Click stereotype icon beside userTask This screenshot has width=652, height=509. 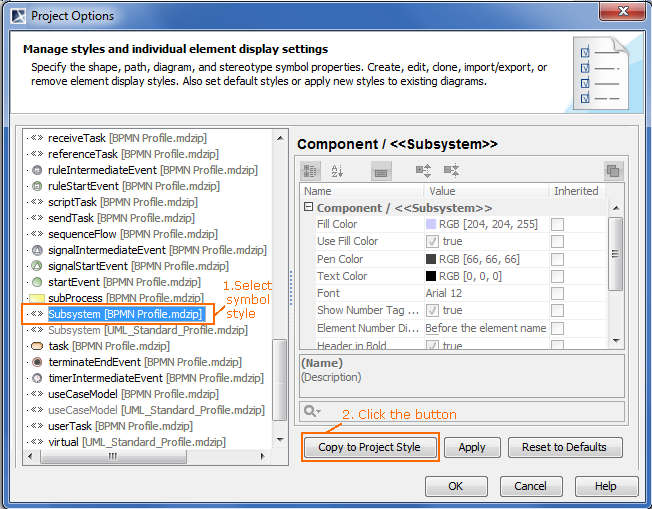point(37,426)
